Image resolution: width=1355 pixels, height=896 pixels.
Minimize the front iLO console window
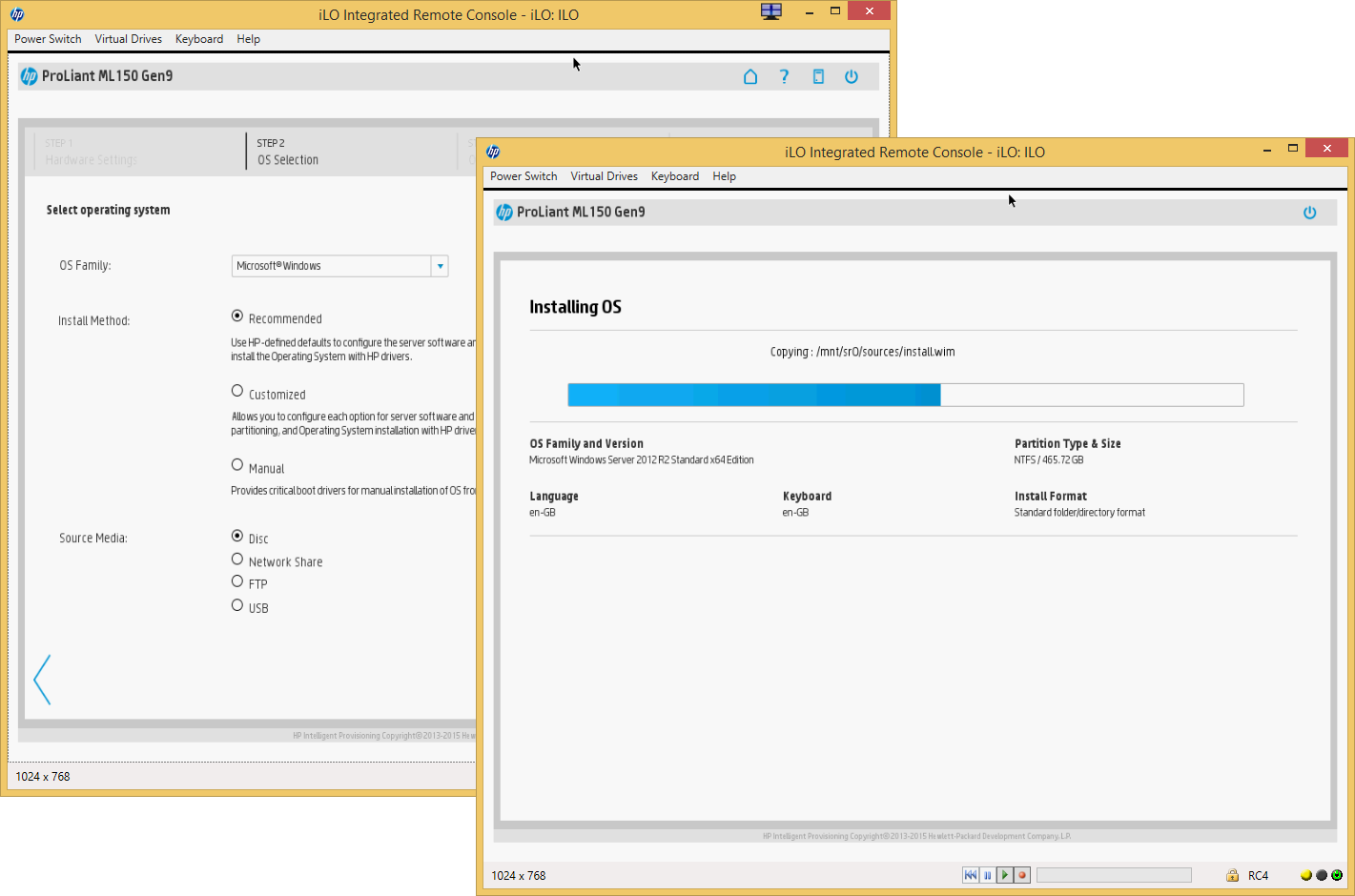1267,149
